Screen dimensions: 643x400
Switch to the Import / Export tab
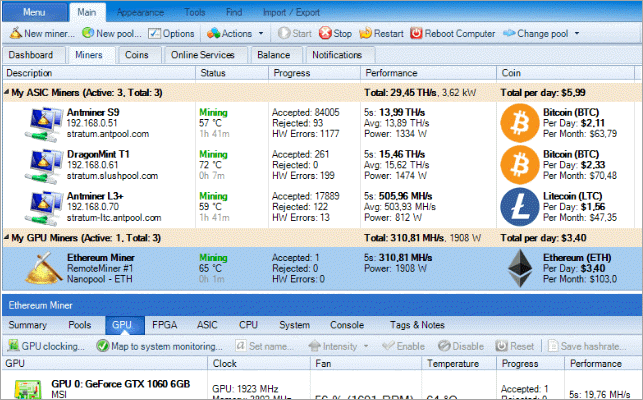pyautogui.click(x=291, y=12)
